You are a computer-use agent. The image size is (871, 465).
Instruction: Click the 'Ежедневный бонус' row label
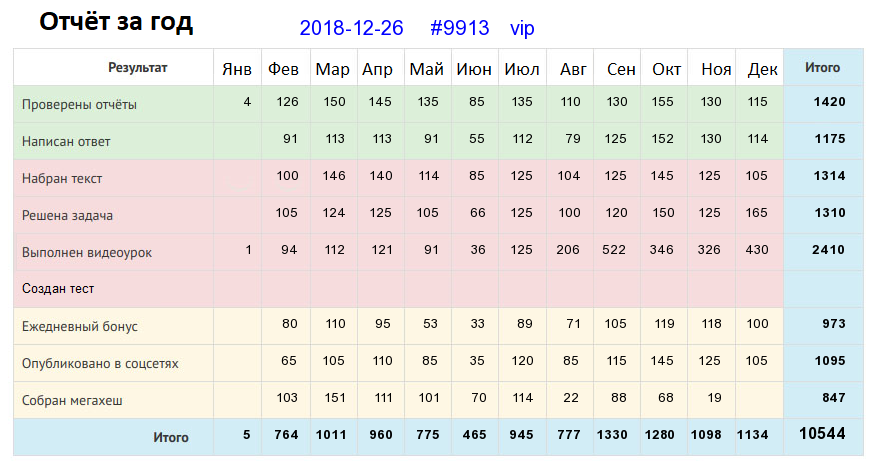(x=79, y=327)
